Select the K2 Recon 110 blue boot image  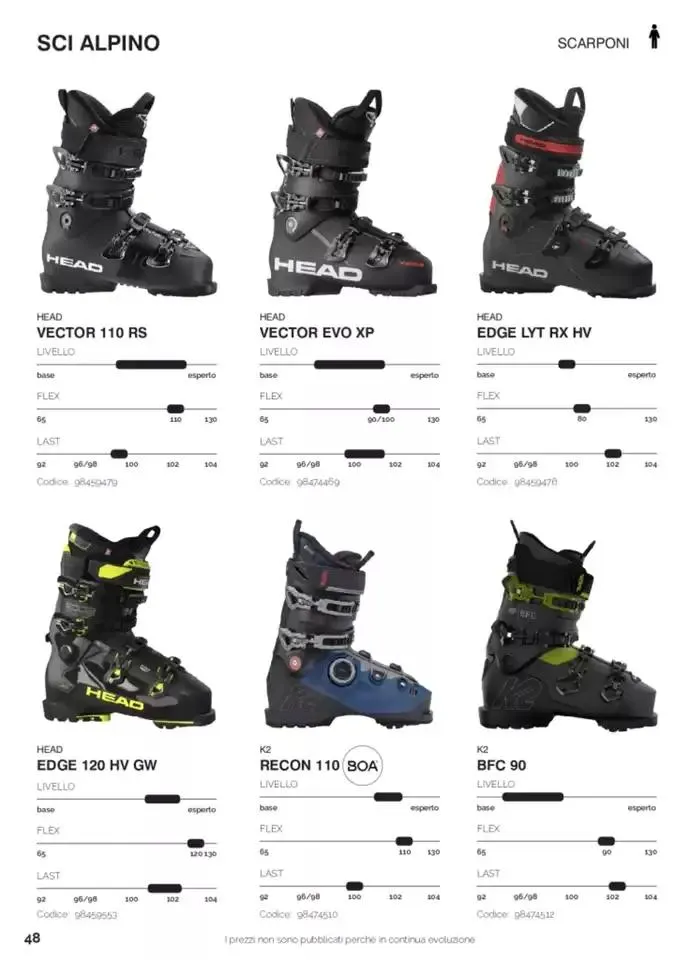pyautogui.click(x=348, y=624)
